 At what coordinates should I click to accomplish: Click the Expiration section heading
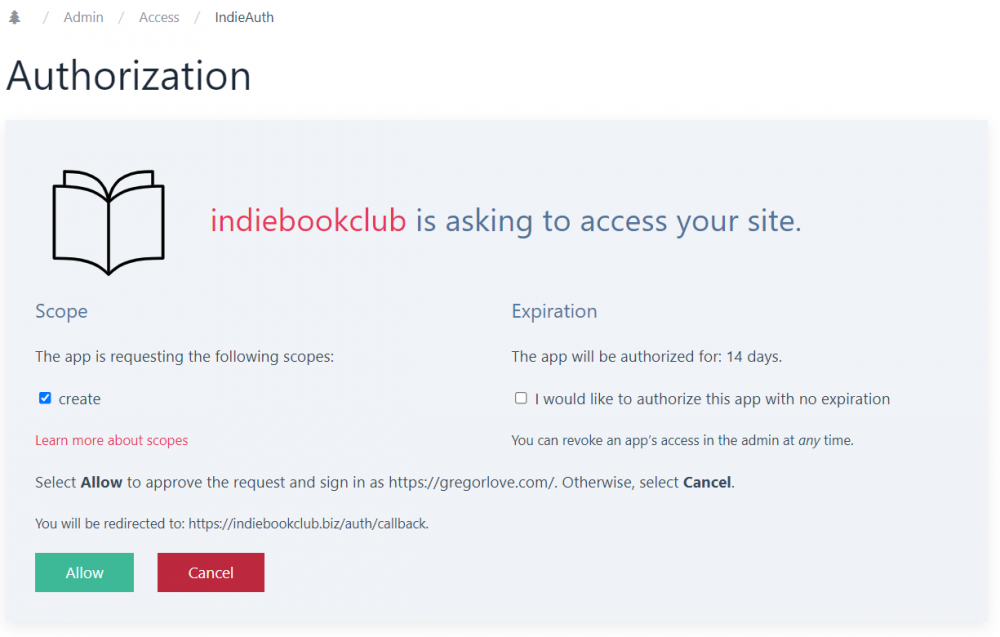pyautogui.click(x=554, y=311)
